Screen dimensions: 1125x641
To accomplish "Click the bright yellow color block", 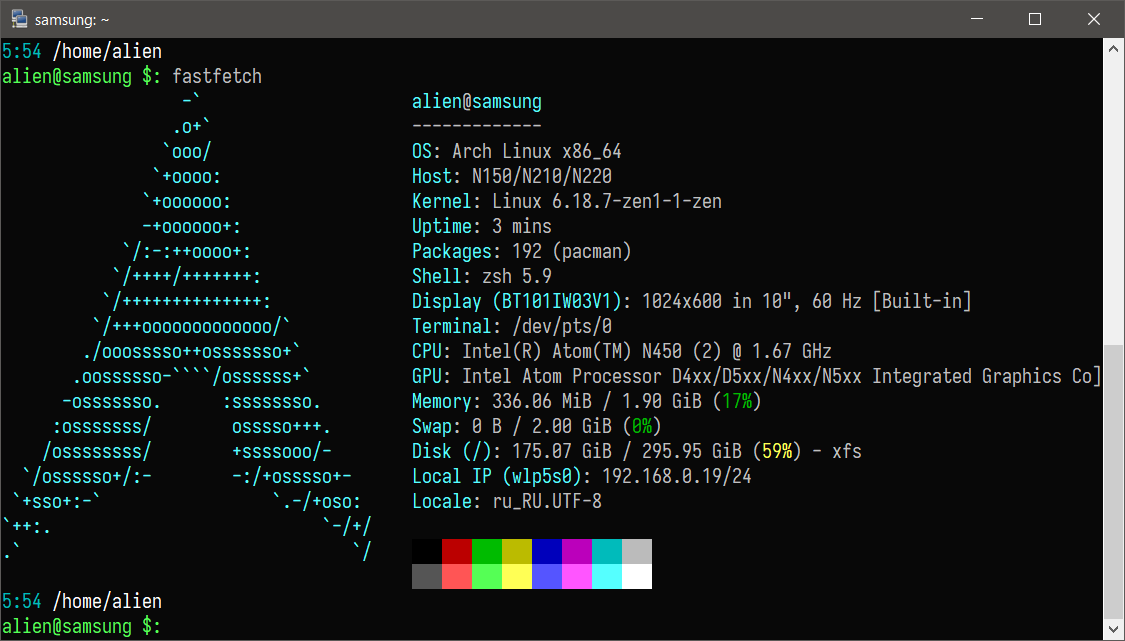I will click(517, 576).
